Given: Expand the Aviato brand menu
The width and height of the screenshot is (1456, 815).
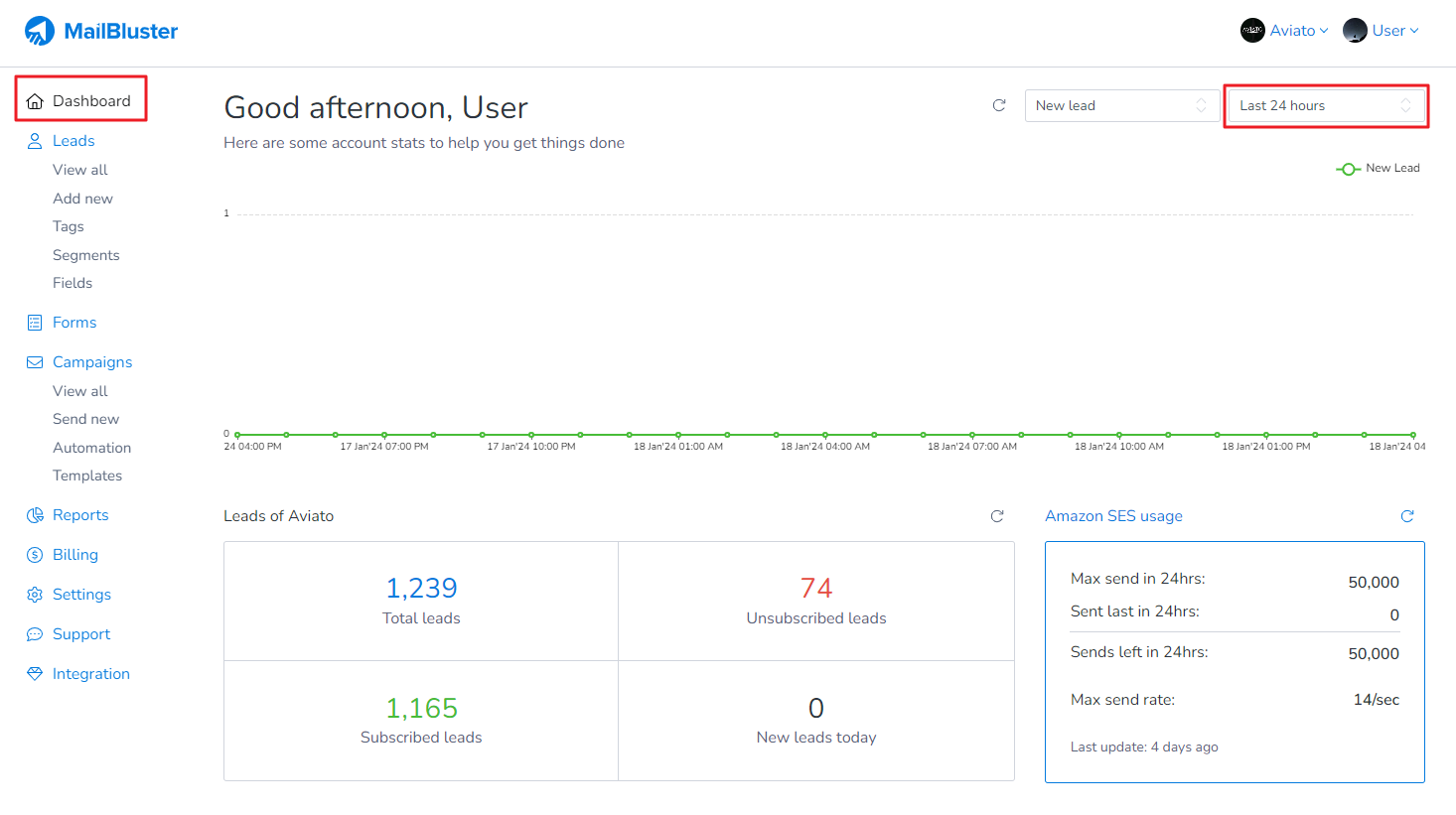Looking at the screenshot, I should (1284, 31).
